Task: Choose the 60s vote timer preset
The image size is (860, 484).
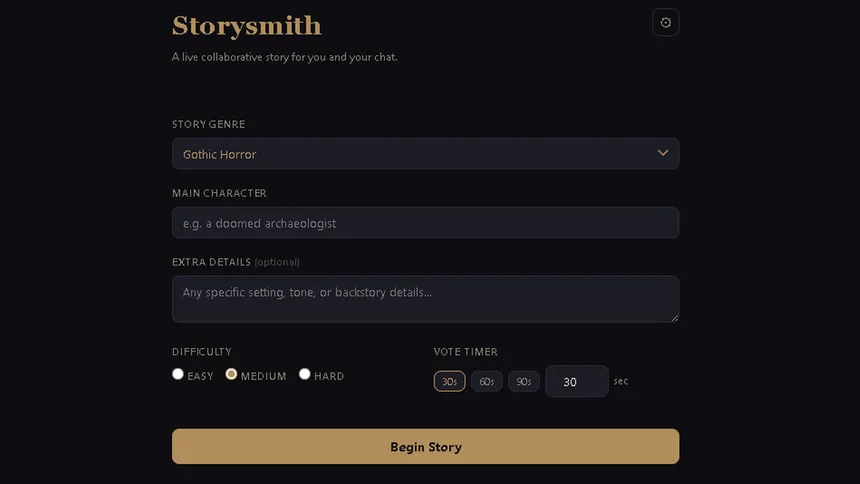Action: 486,381
